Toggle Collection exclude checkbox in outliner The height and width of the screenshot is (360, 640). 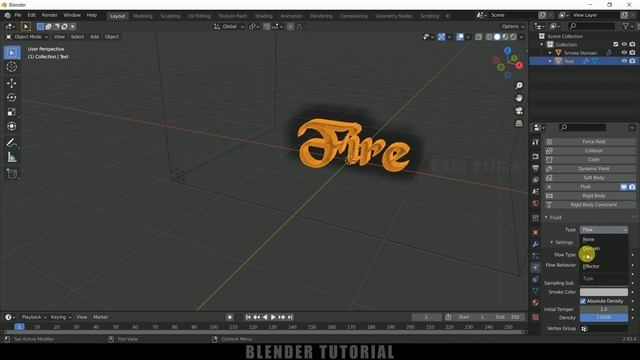click(x=616, y=44)
